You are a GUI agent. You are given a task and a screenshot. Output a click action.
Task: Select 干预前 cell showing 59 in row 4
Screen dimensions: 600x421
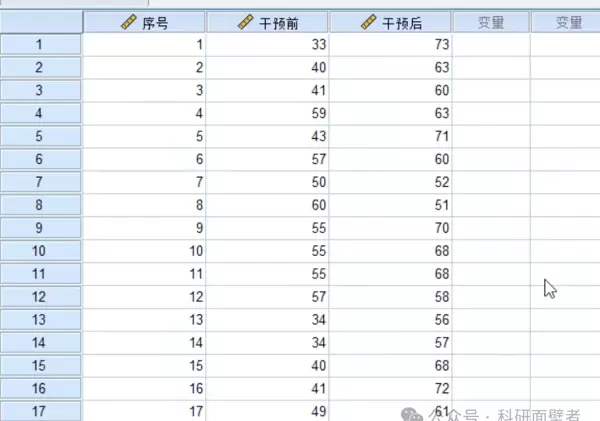tap(268, 113)
